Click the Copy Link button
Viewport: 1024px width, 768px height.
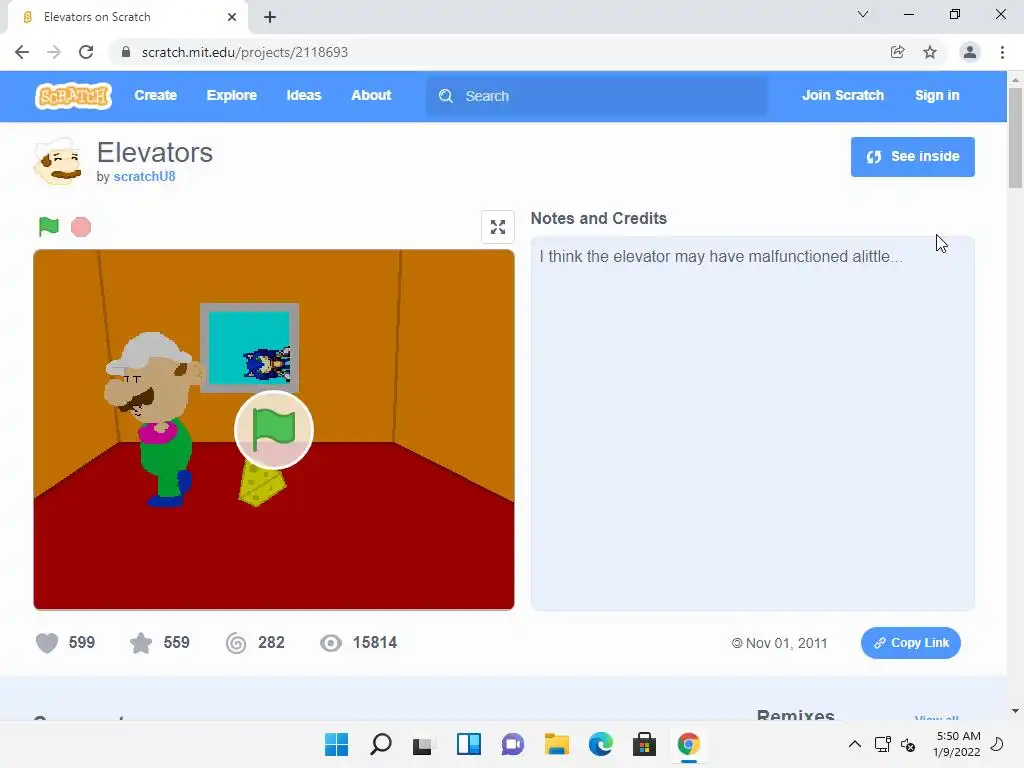[x=911, y=643]
